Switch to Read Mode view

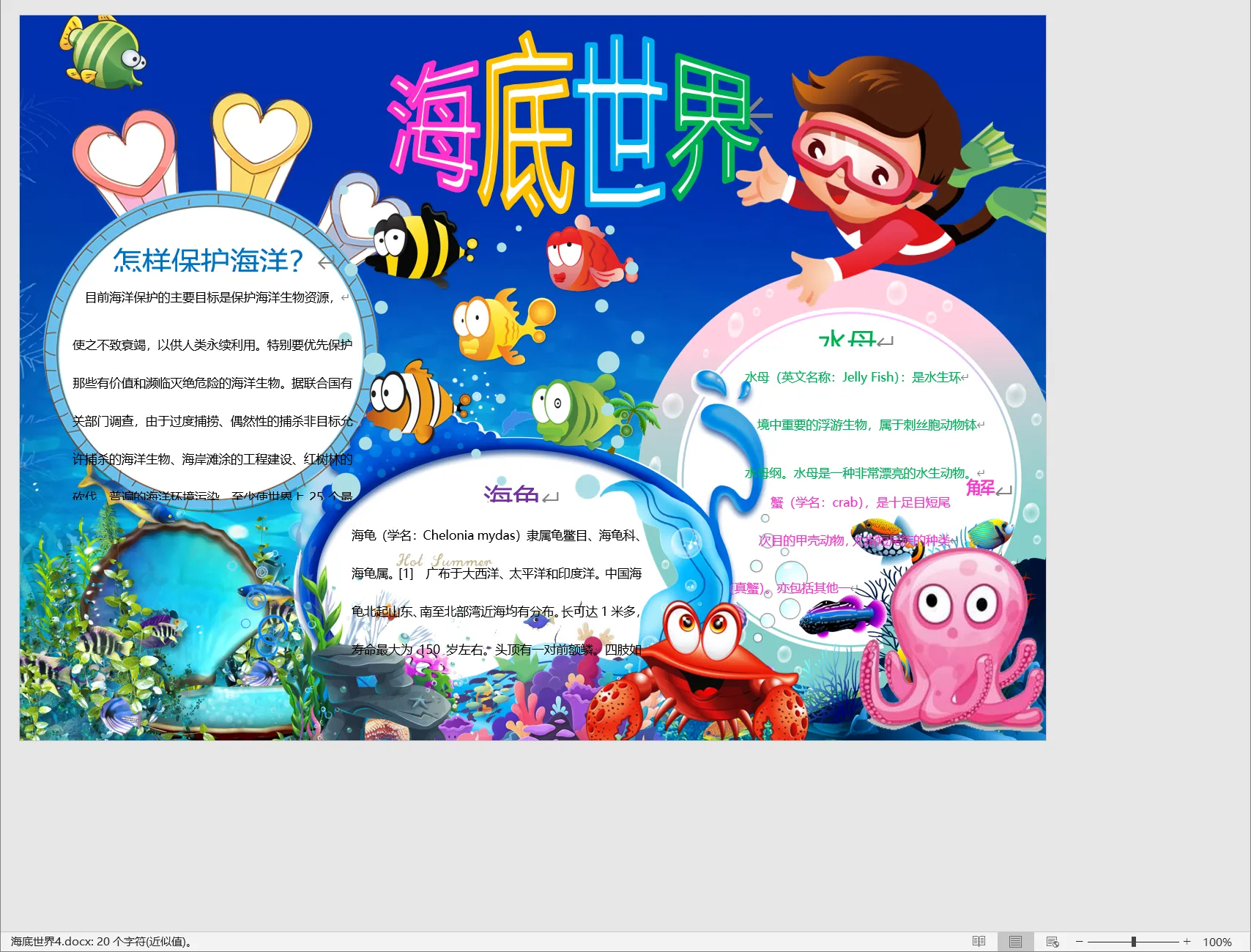tap(979, 942)
